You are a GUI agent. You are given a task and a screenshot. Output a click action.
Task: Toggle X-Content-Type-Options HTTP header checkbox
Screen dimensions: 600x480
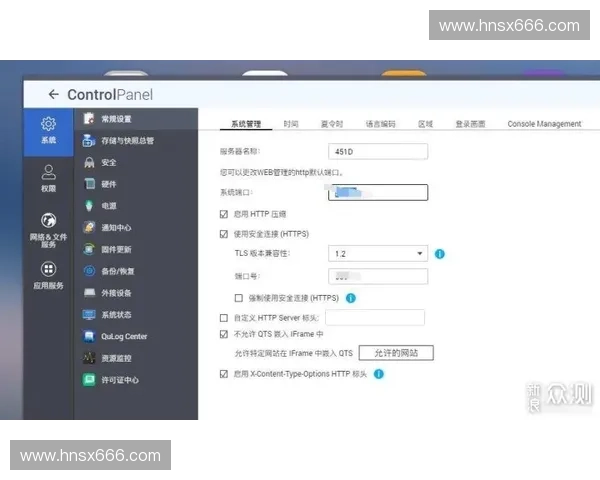coord(224,374)
